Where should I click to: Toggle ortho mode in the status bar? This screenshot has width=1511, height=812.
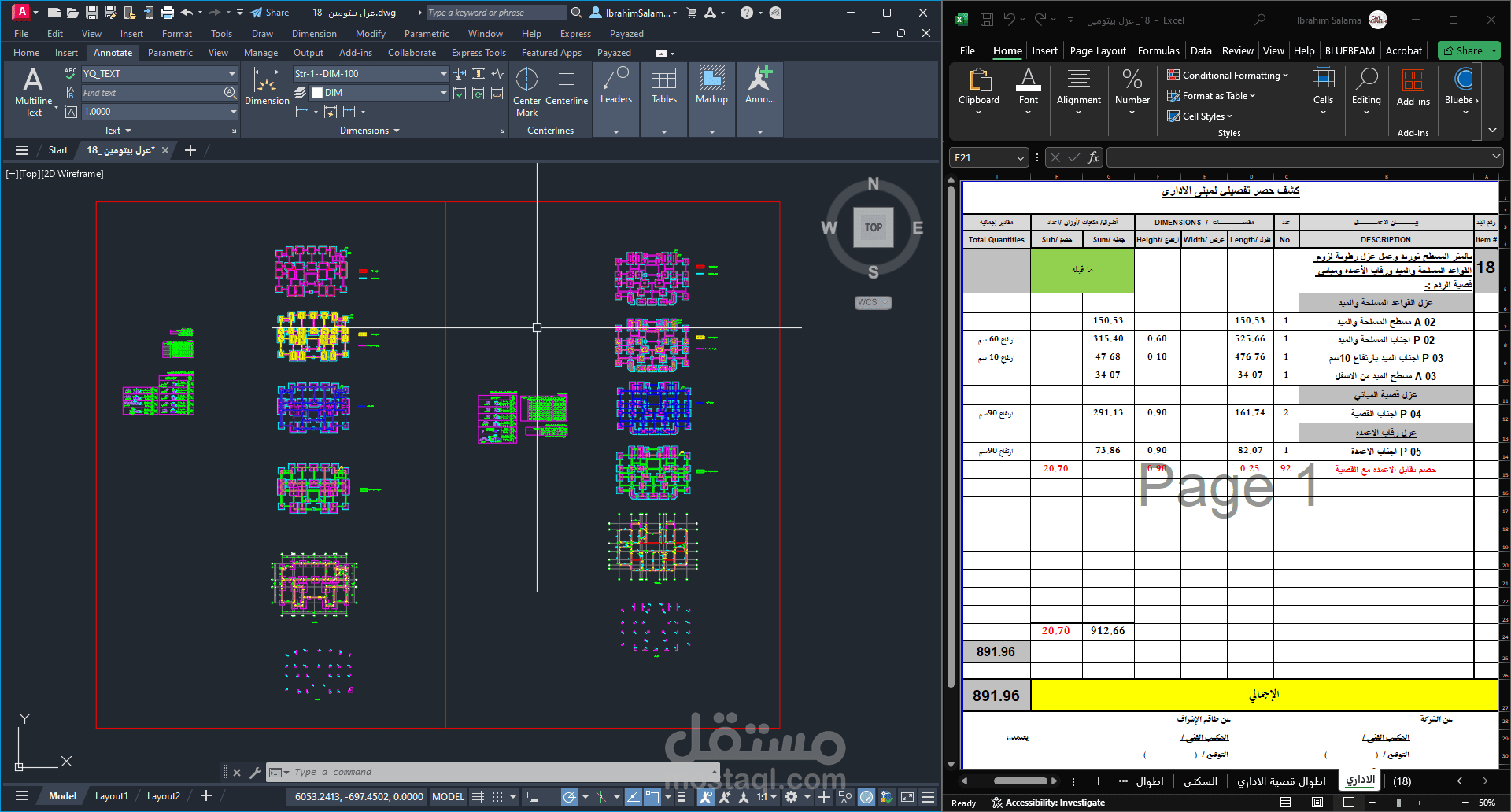point(550,796)
